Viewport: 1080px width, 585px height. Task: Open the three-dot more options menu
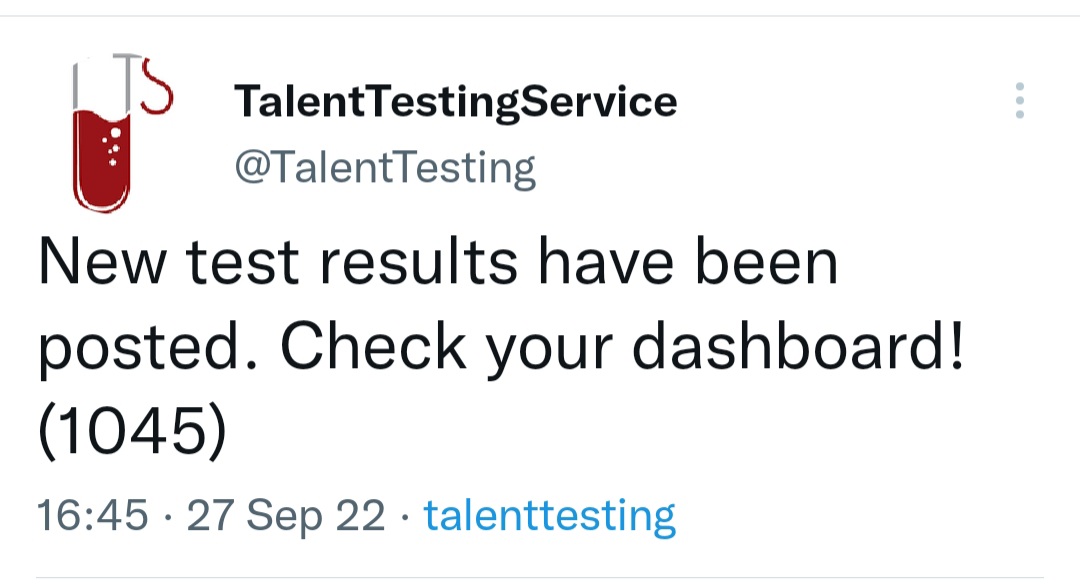[1019, 101]
